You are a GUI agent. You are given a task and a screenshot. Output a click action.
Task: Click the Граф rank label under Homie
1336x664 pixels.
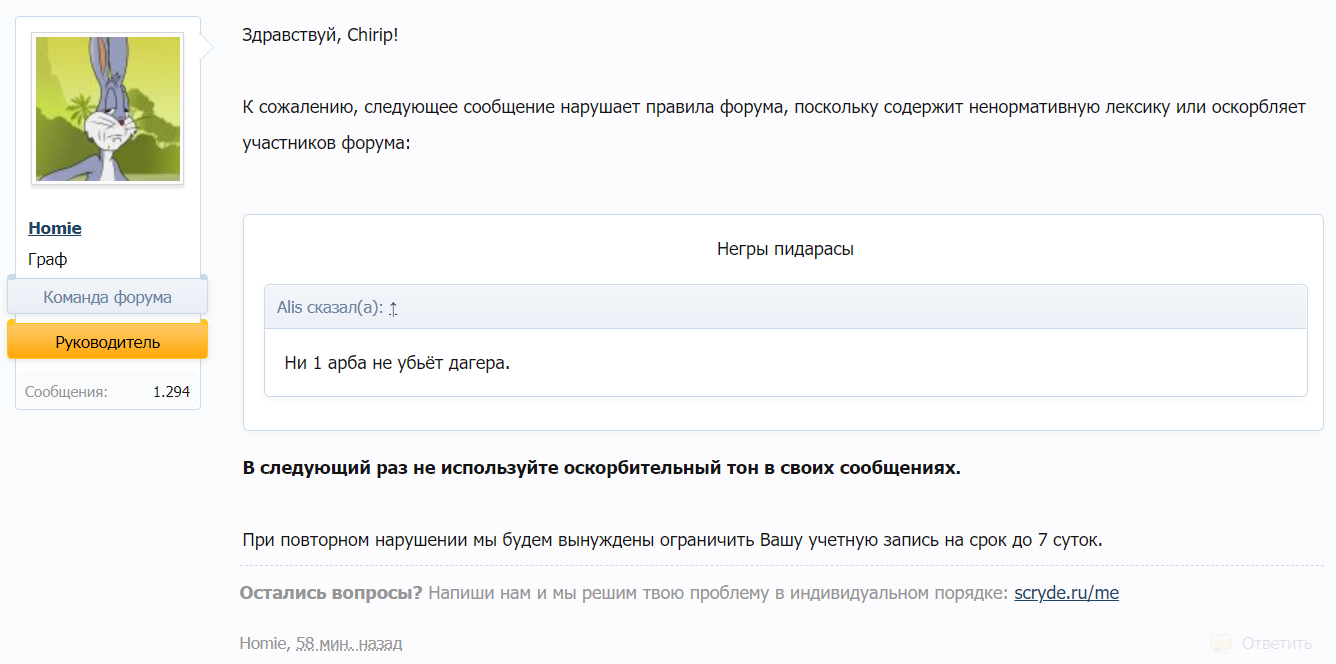[48, 259]
